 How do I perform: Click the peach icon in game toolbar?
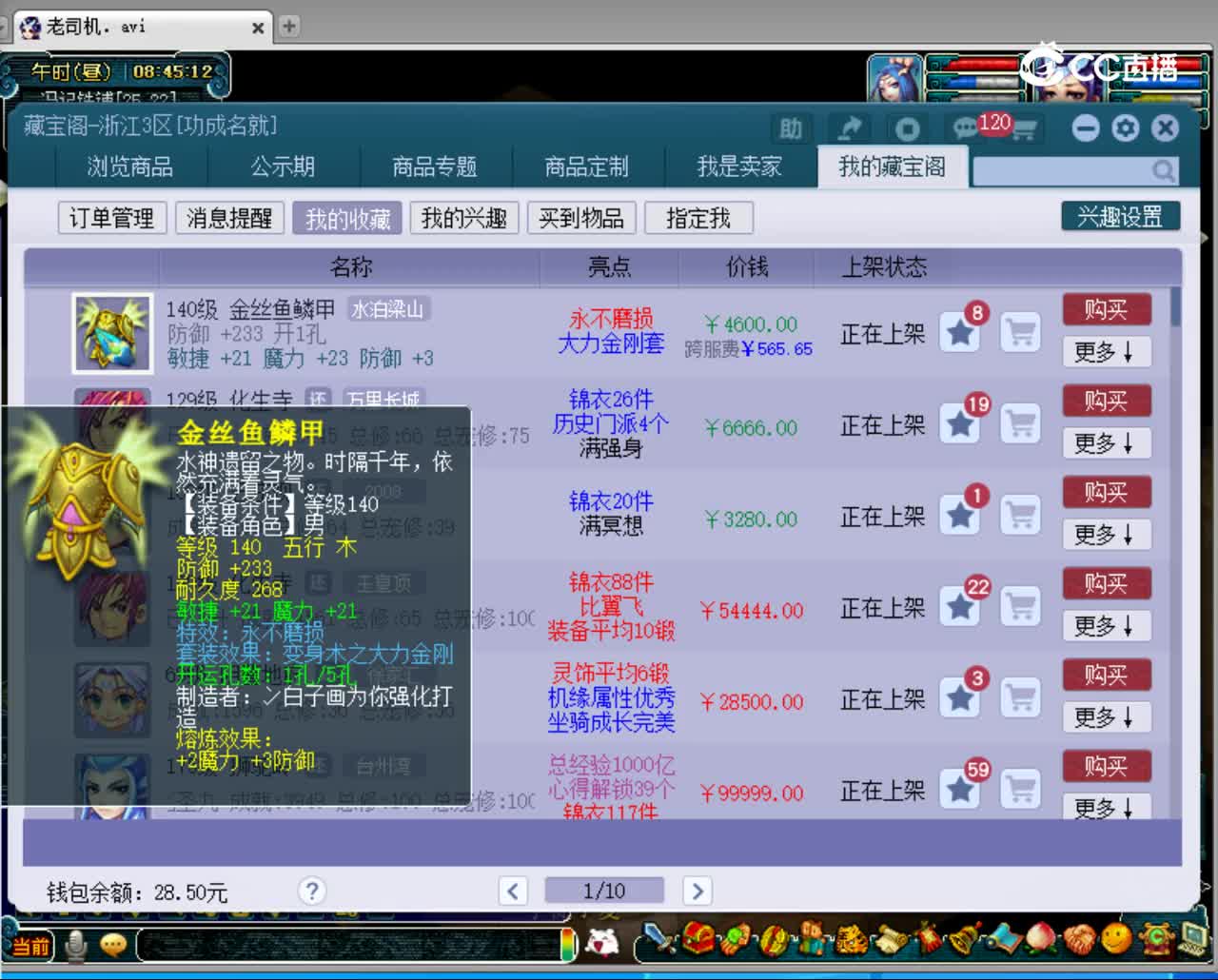1041,939
